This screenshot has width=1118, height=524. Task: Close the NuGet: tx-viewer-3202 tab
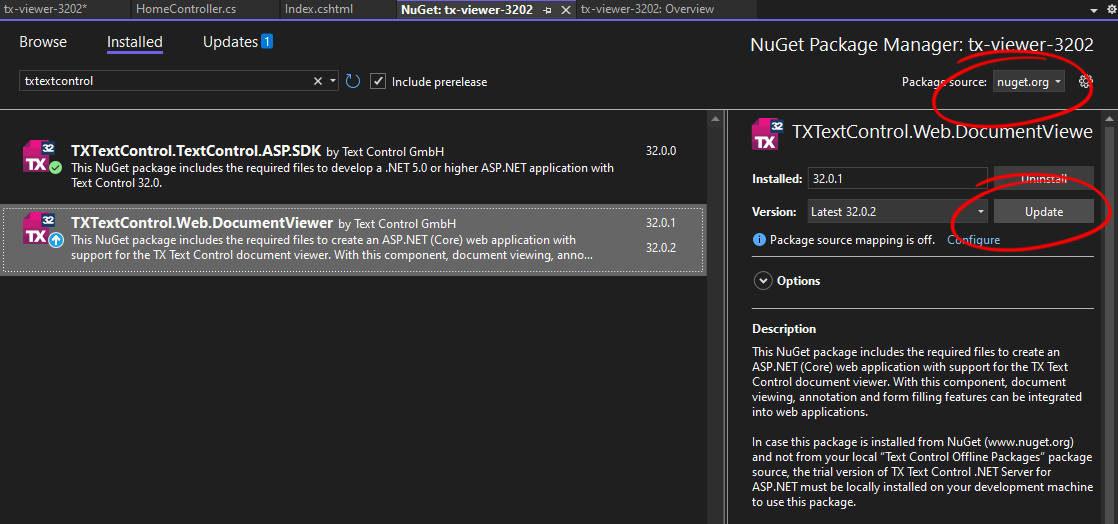pos(565,10)
